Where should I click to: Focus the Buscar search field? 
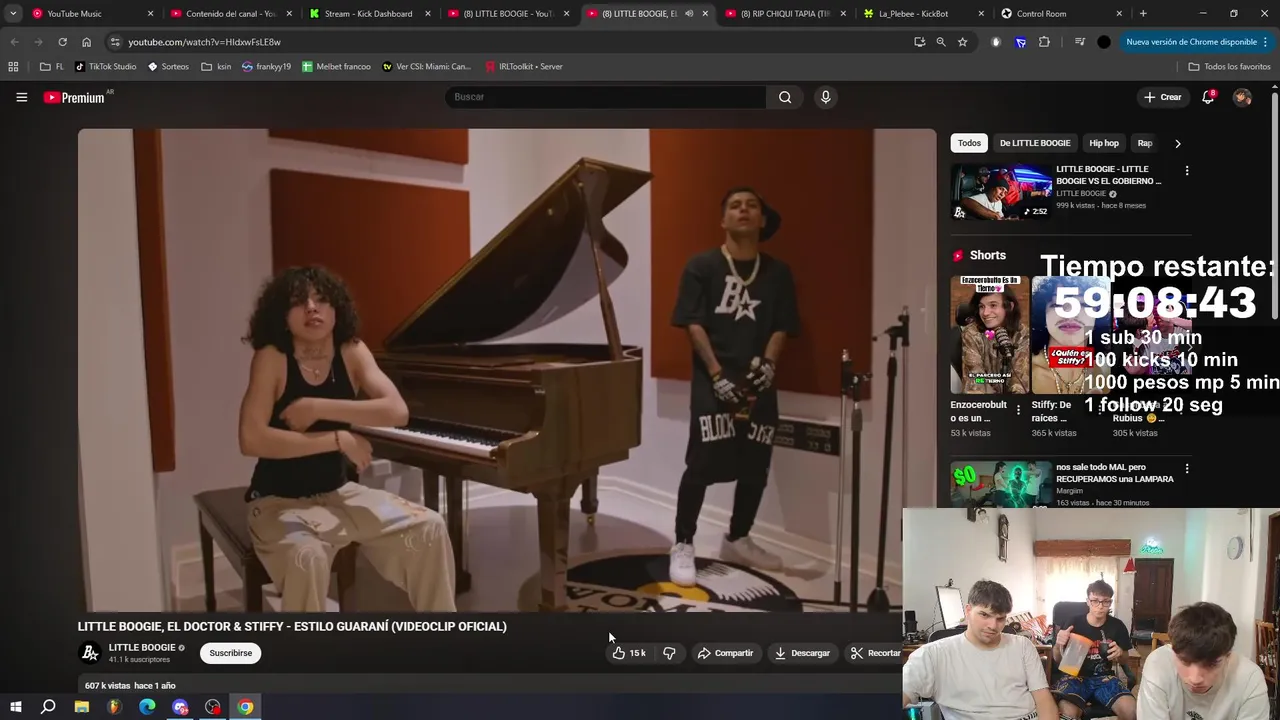(606, 97)
